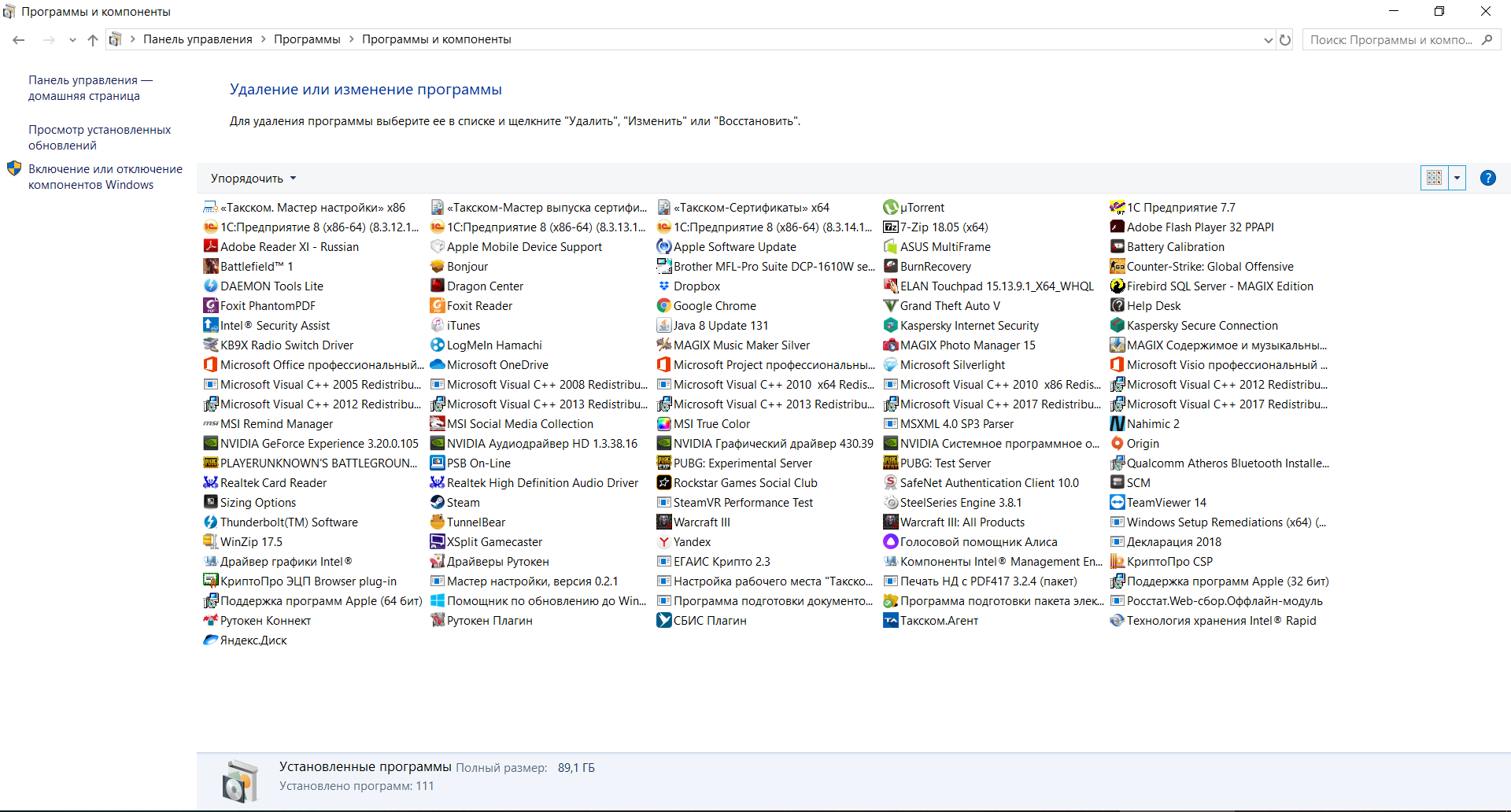
Task: Open Включение или отключение компонентов Windows
Action: coord(105,177)
